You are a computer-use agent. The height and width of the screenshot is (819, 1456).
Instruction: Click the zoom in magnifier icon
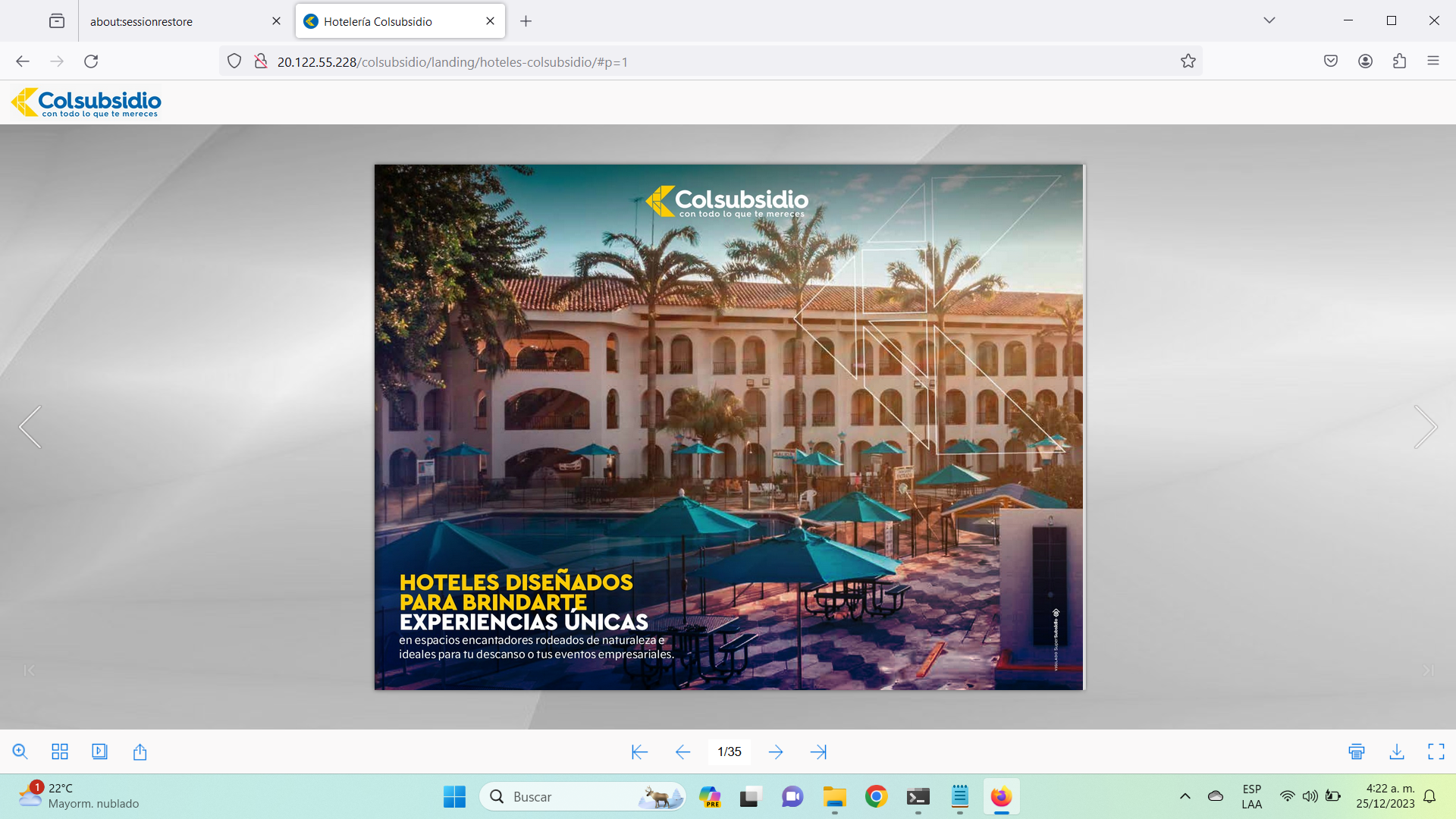20,752
